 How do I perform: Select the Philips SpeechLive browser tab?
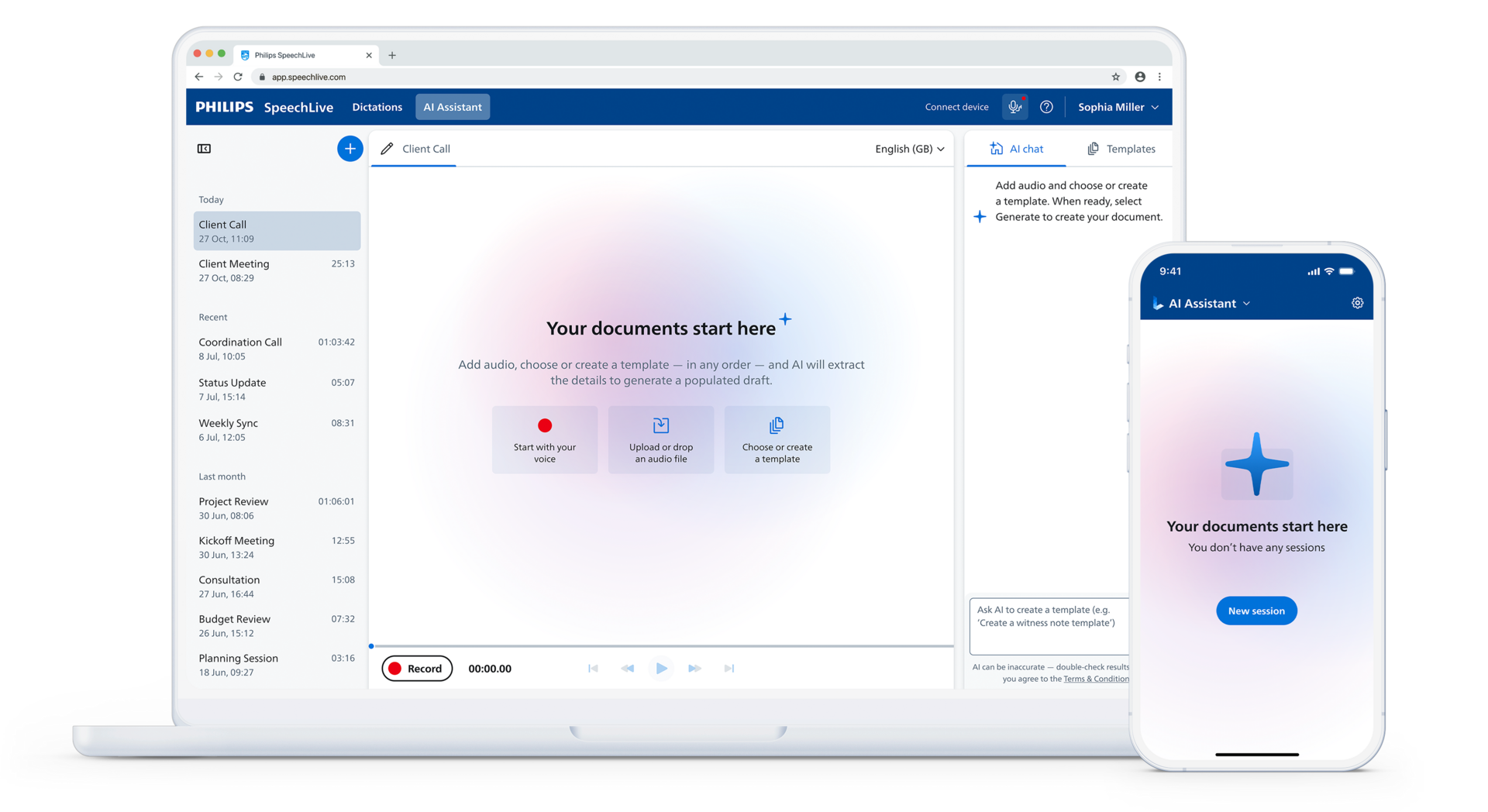pos(305,55)
